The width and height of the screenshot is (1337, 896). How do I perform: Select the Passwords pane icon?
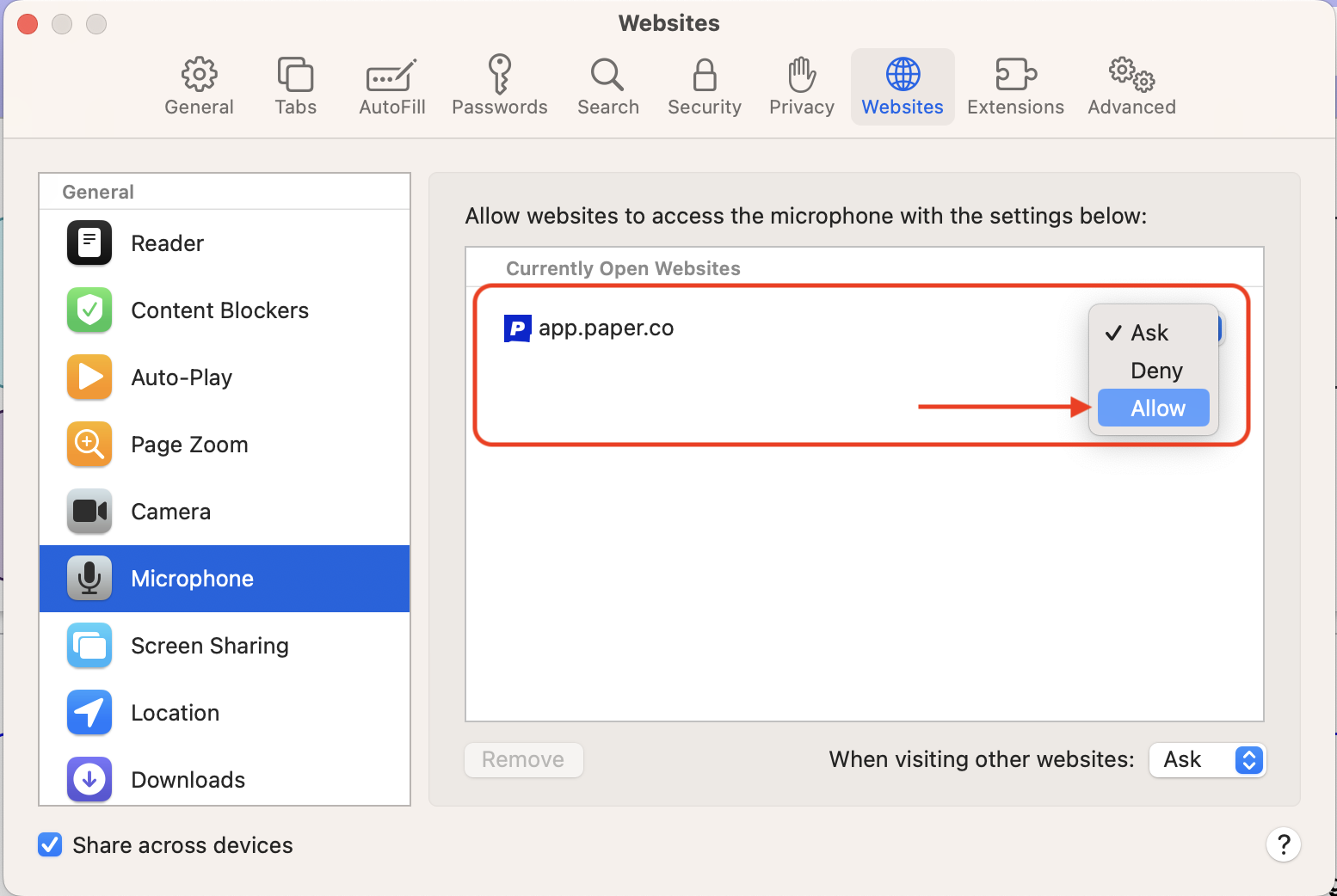pos(500,85)
